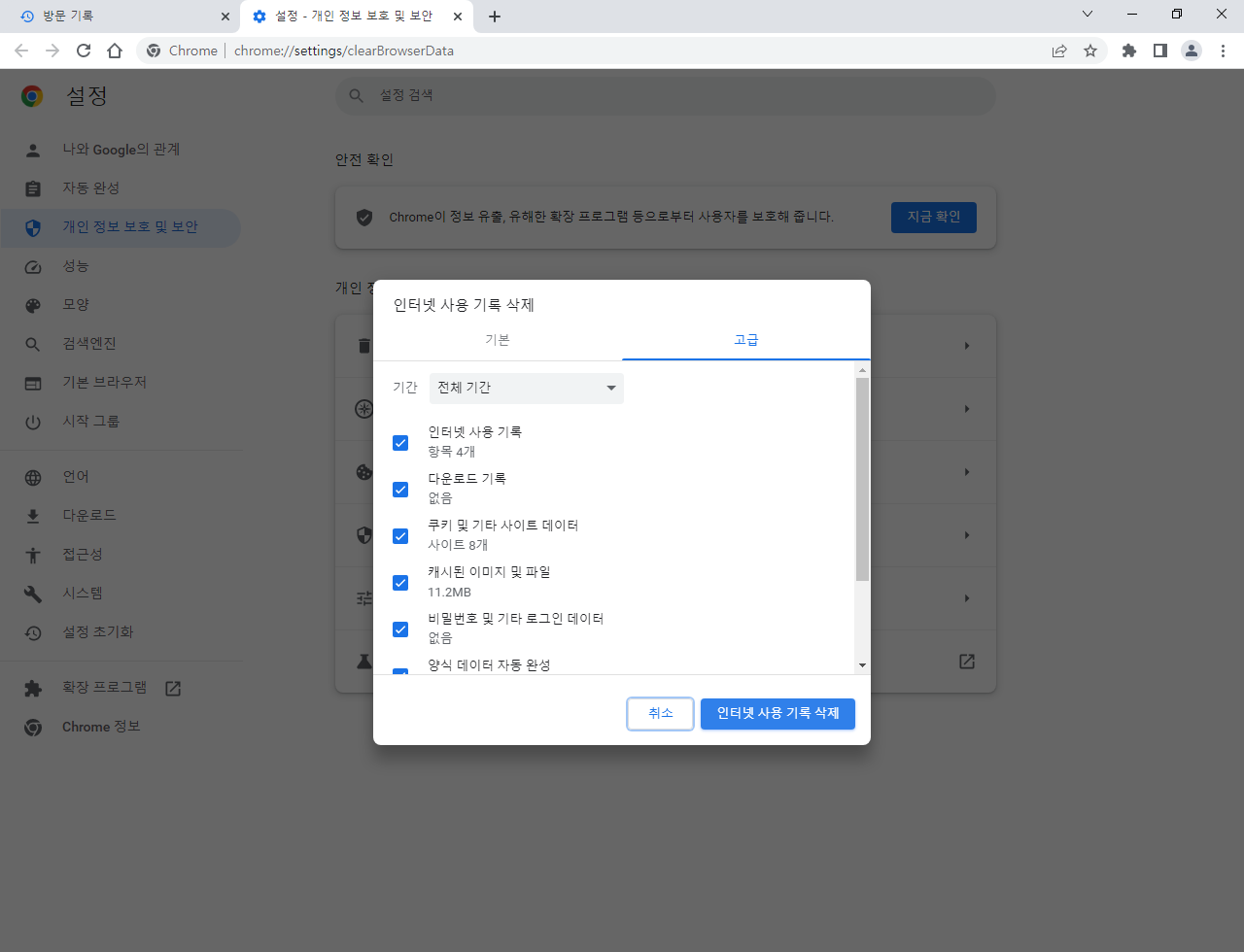
Task: Click the Chrome logo beside 설정
Action: click(32, 95)
